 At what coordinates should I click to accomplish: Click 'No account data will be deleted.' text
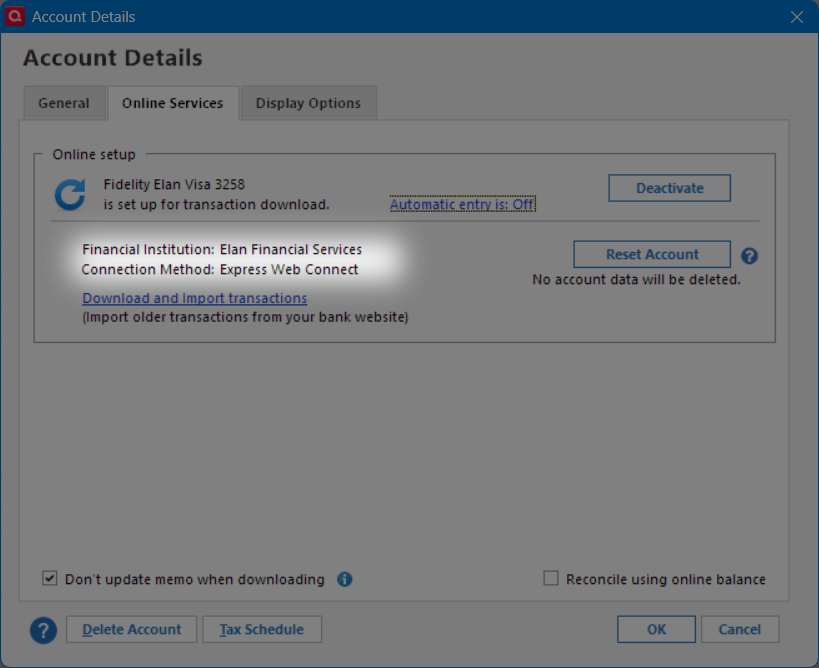tap(636, 279)
